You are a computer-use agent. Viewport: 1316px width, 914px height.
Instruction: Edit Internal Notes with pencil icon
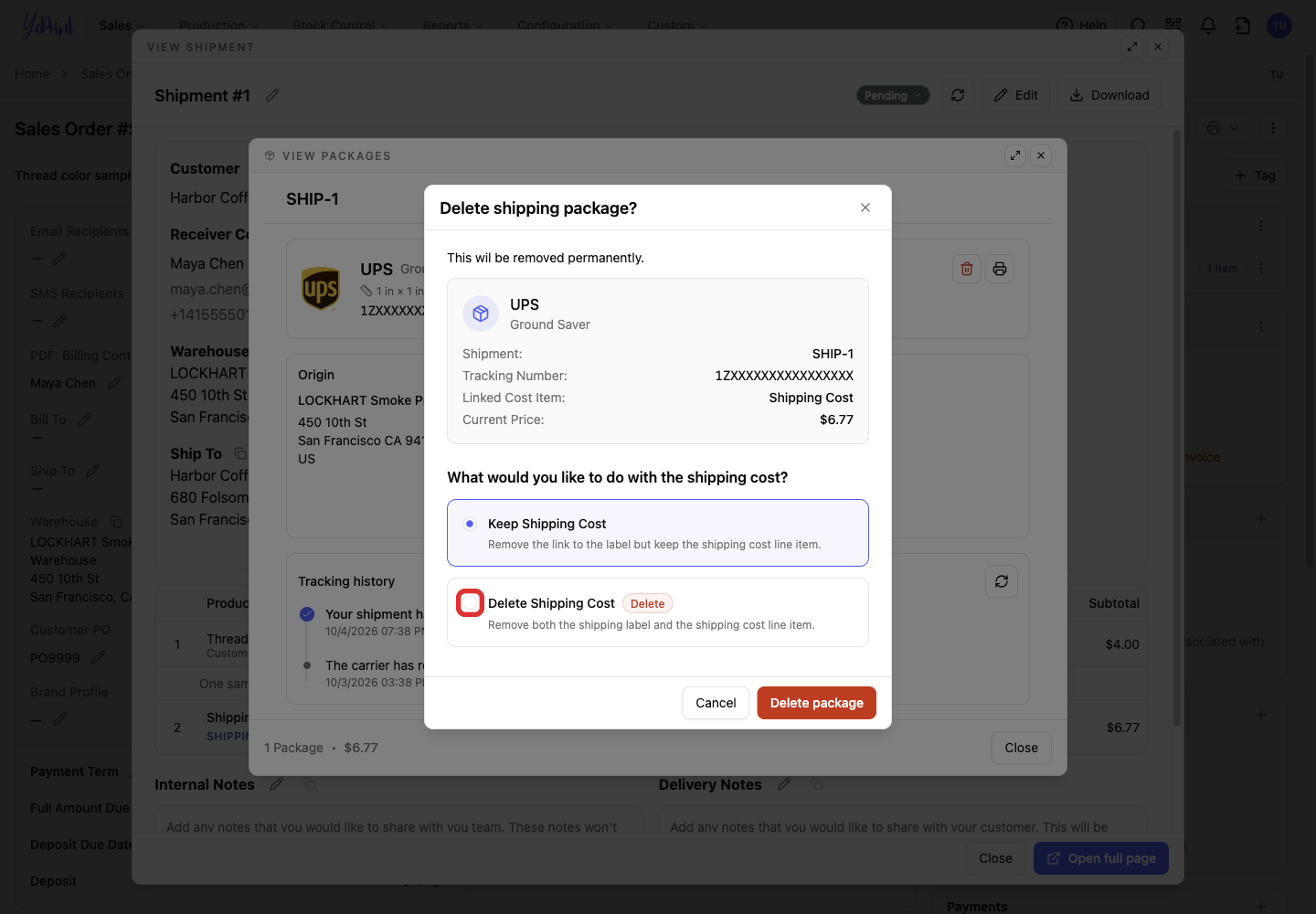[277, 784]
